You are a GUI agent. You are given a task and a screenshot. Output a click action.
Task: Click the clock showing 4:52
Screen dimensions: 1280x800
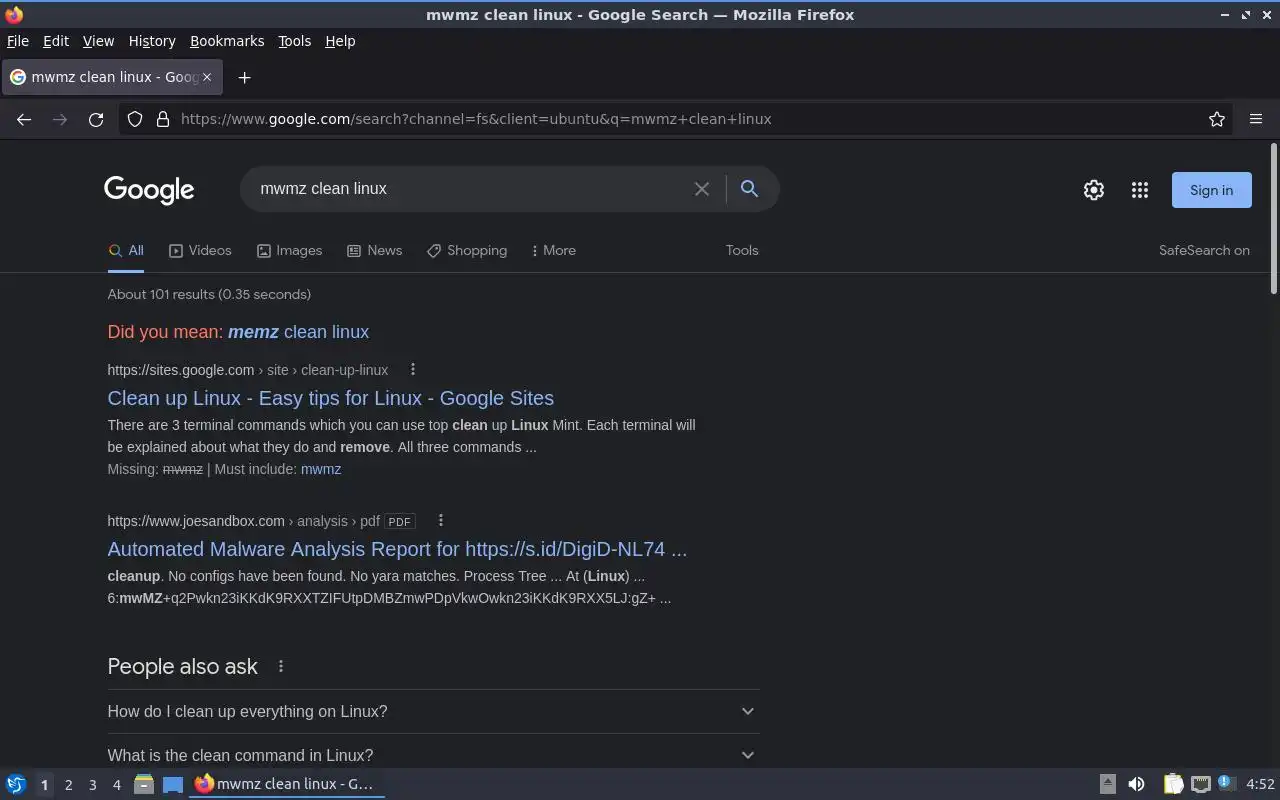[x=1260, y=785]
